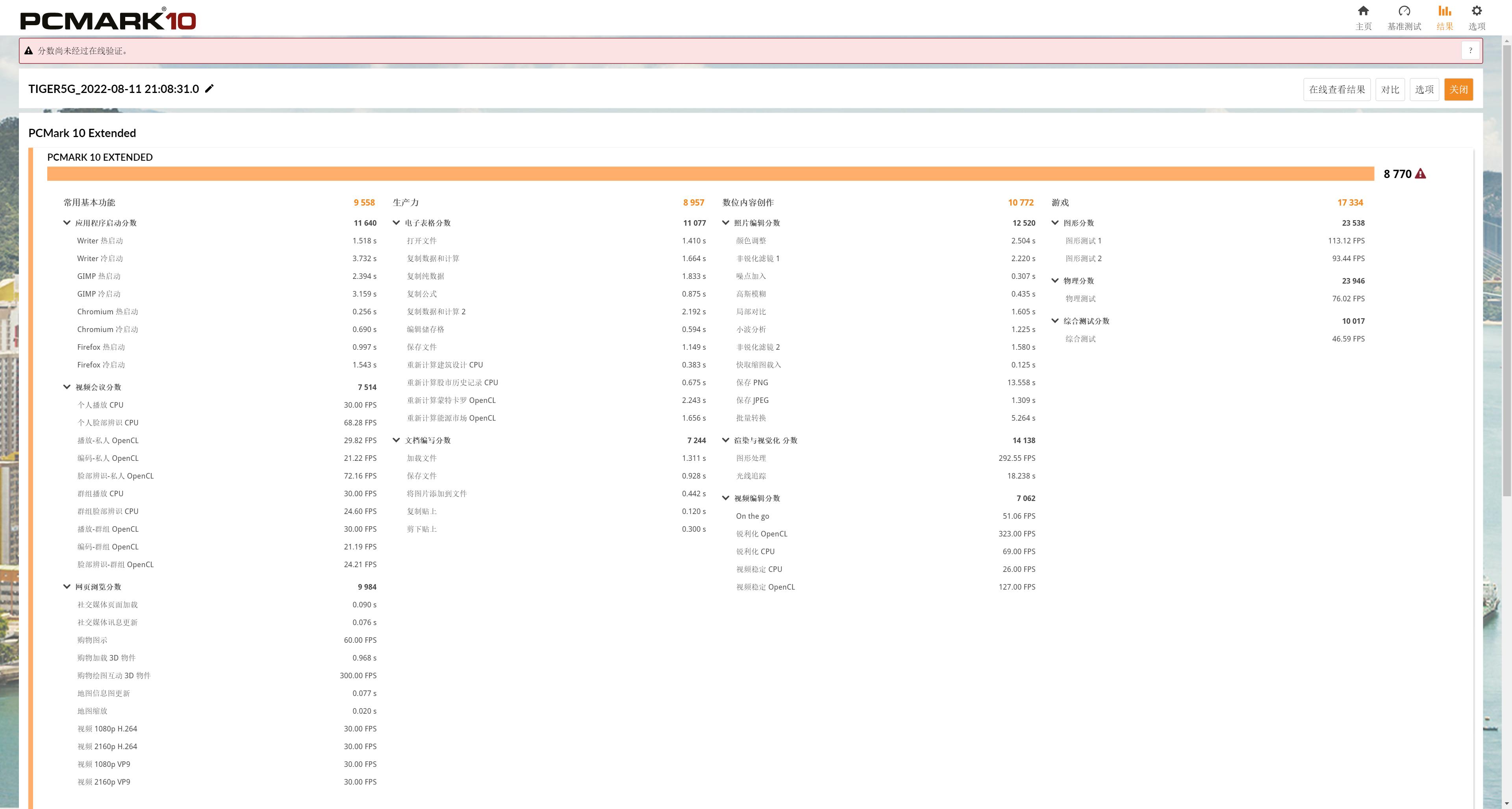Click the orange PCMark 10 Extended score bar
This screenshot has width=1512, height=809.
[x=710, y=174]
